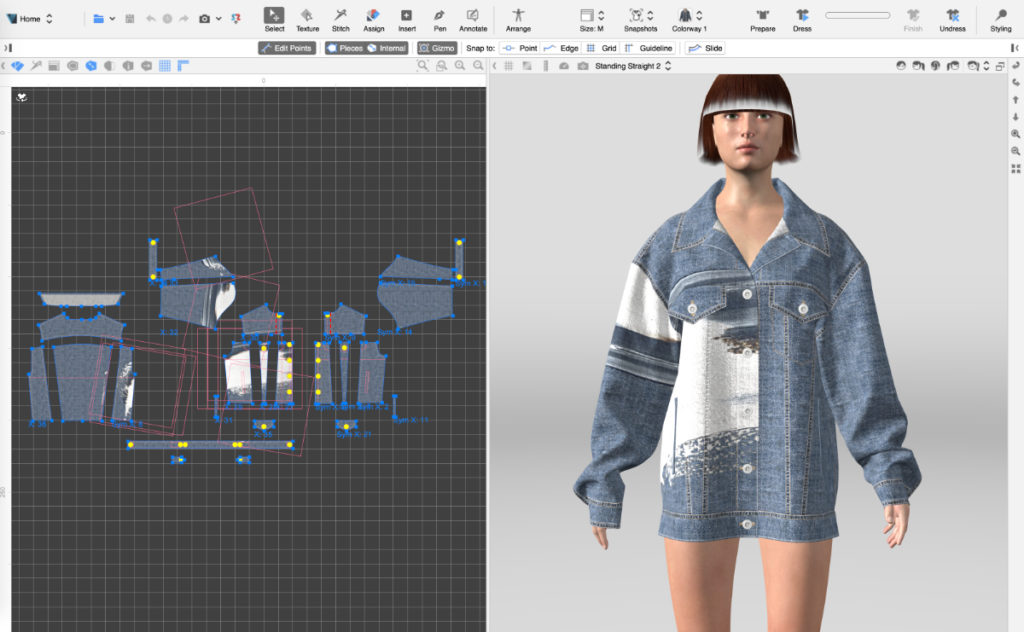Toggle snap to Point
The height and width of the screenshot is (632, 1024).
pyautogui.click(x=520, y=48)
